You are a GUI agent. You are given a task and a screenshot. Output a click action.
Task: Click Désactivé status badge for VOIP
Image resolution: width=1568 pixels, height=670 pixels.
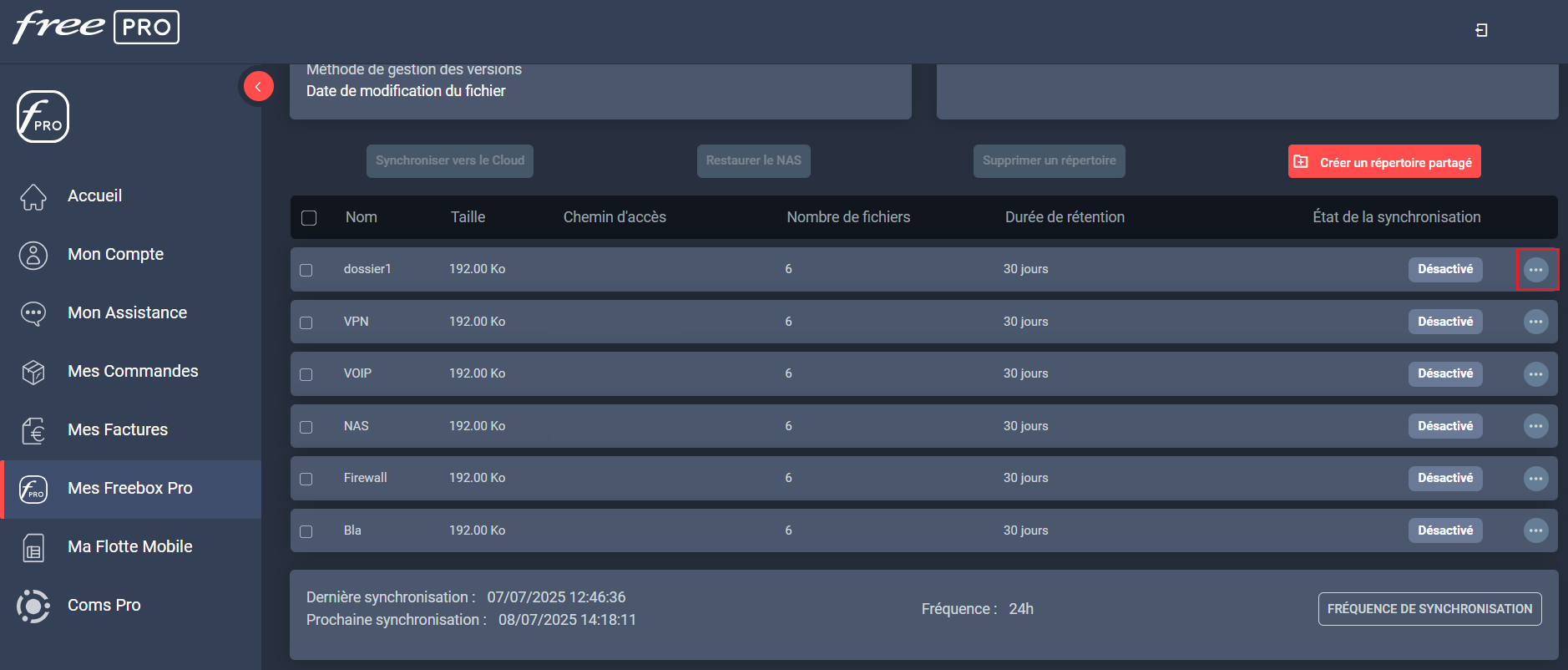(1445, 373)
